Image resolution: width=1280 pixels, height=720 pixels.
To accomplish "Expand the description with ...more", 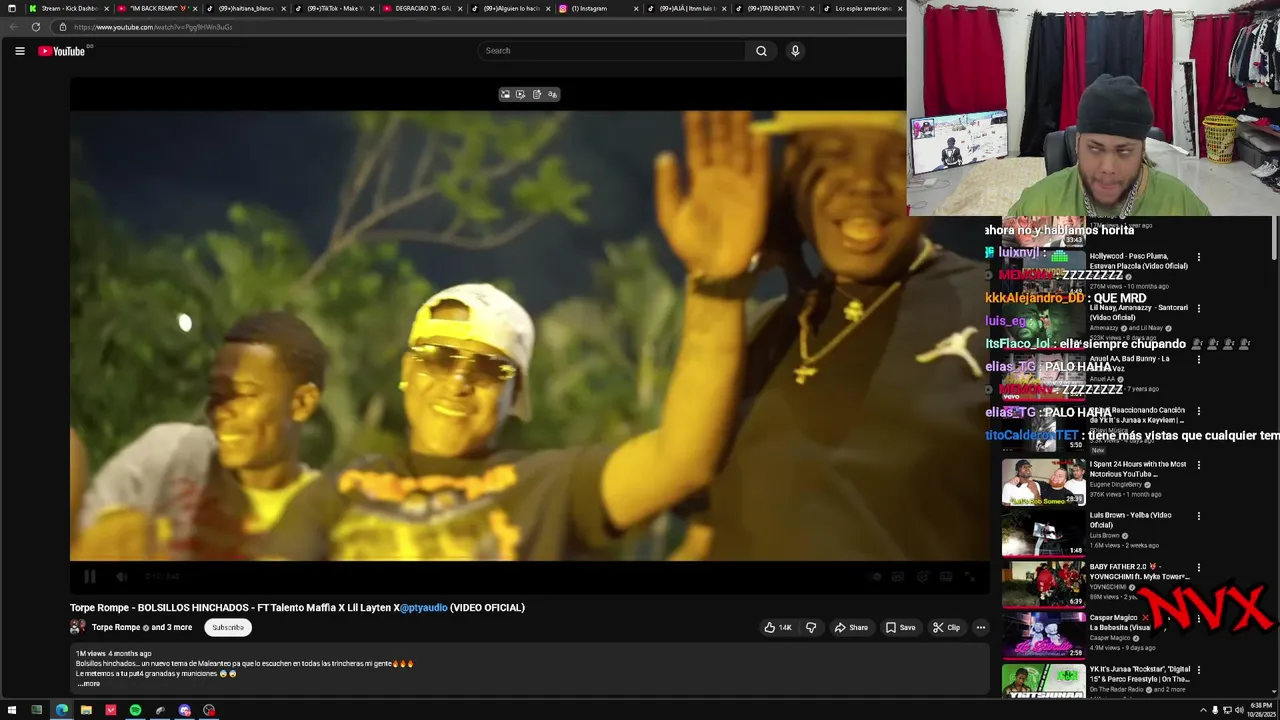I will coord(89,684).
